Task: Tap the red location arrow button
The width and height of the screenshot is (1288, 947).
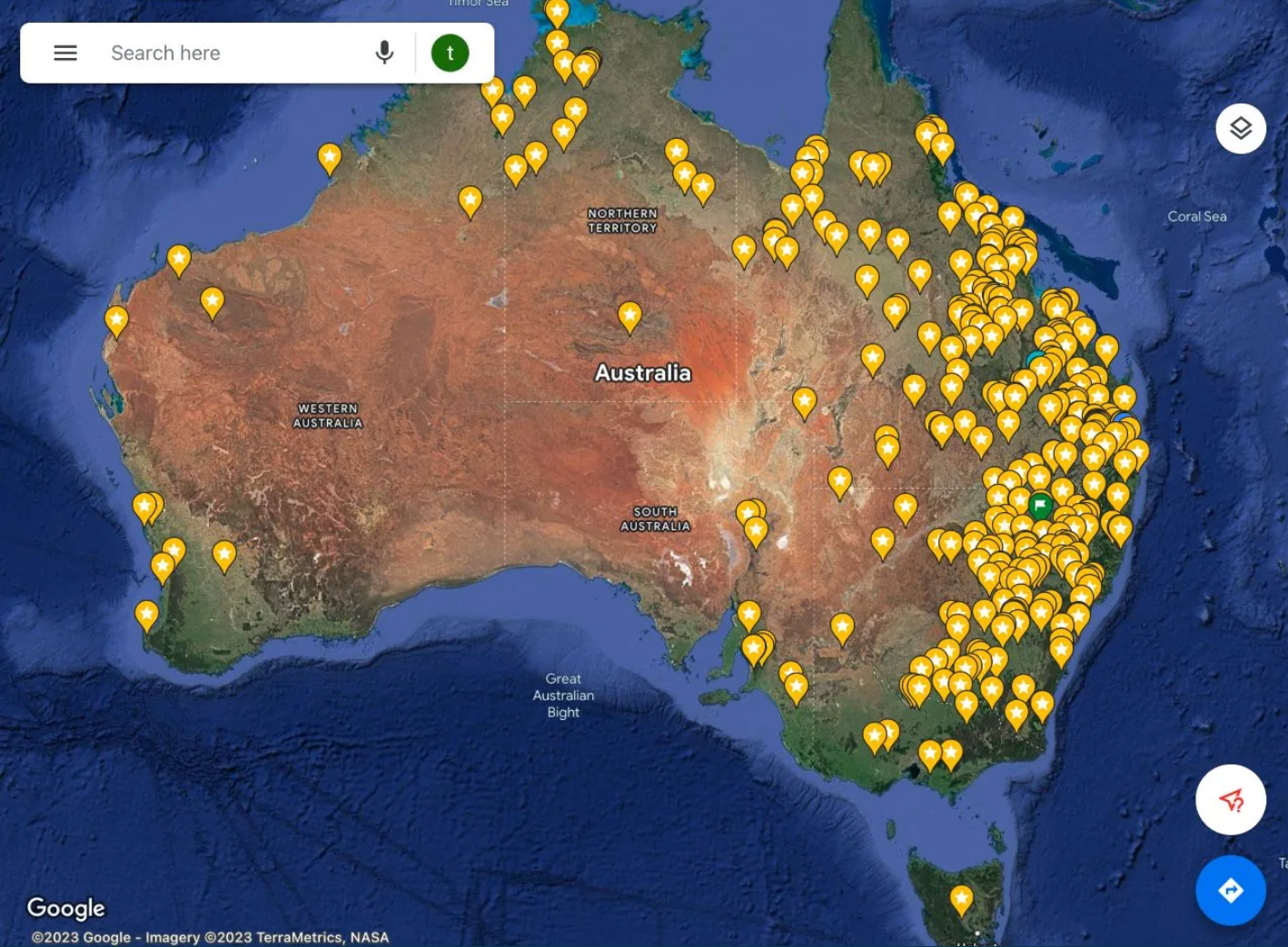Action: point(1231,800)
